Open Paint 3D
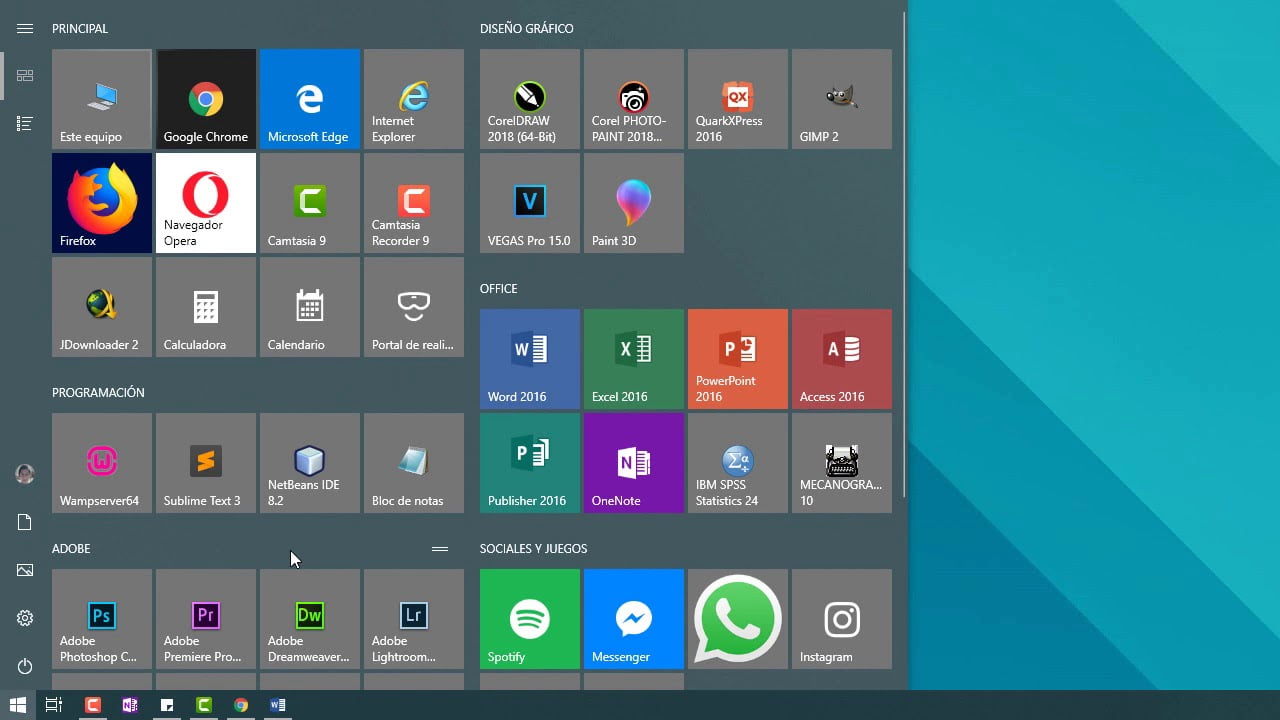1280x720 pixels. (x=633, y=202)
